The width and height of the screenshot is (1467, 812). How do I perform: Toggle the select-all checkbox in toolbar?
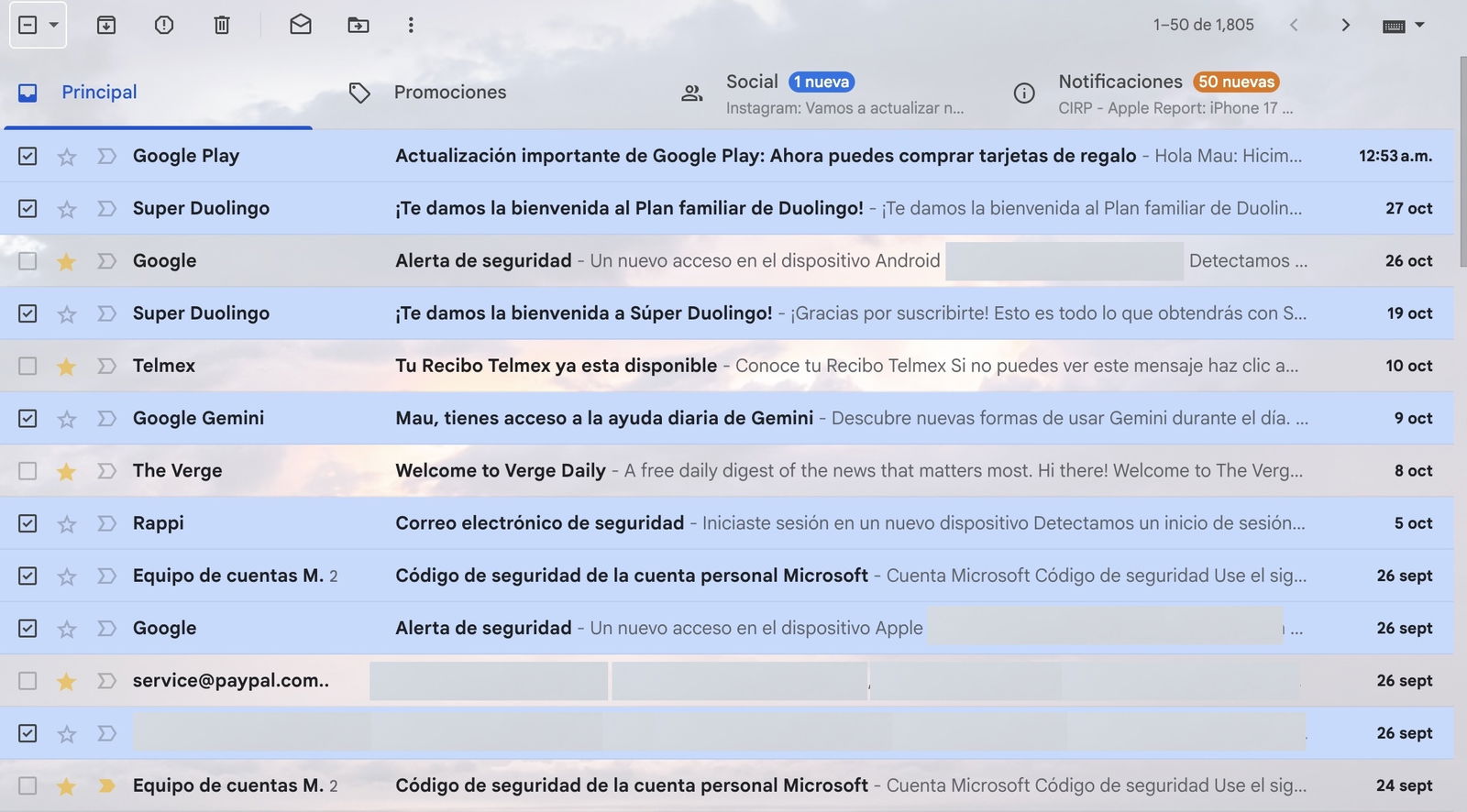28,25
